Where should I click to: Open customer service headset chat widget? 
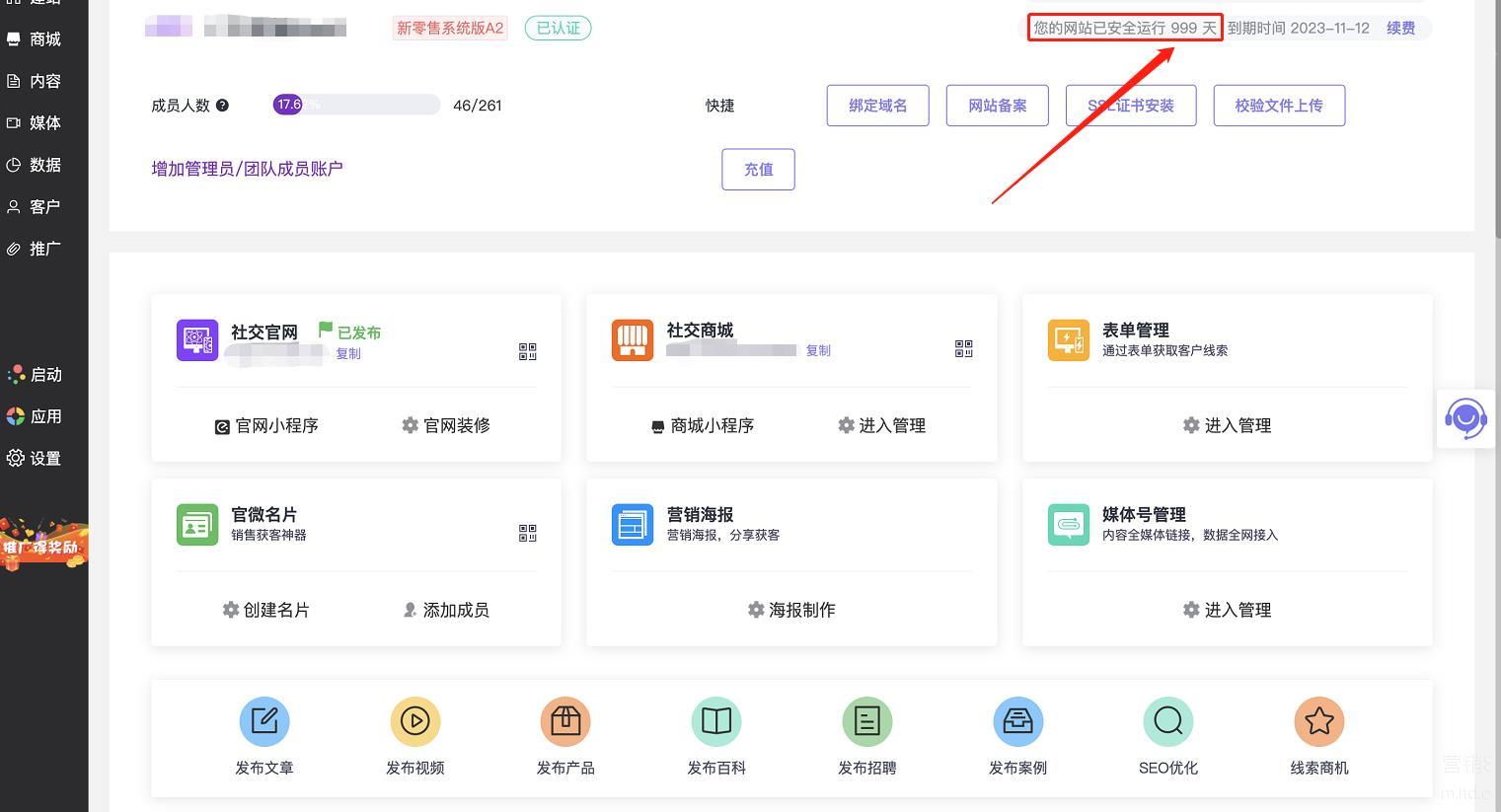(1465, 419)
